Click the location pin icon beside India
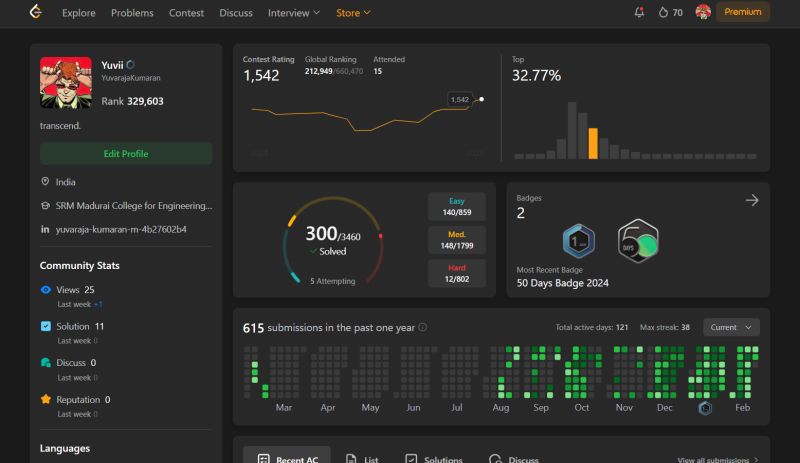Image resolution: width=800 pixels, height=463 pixels. pyautogui.click(x=45, y=182)
